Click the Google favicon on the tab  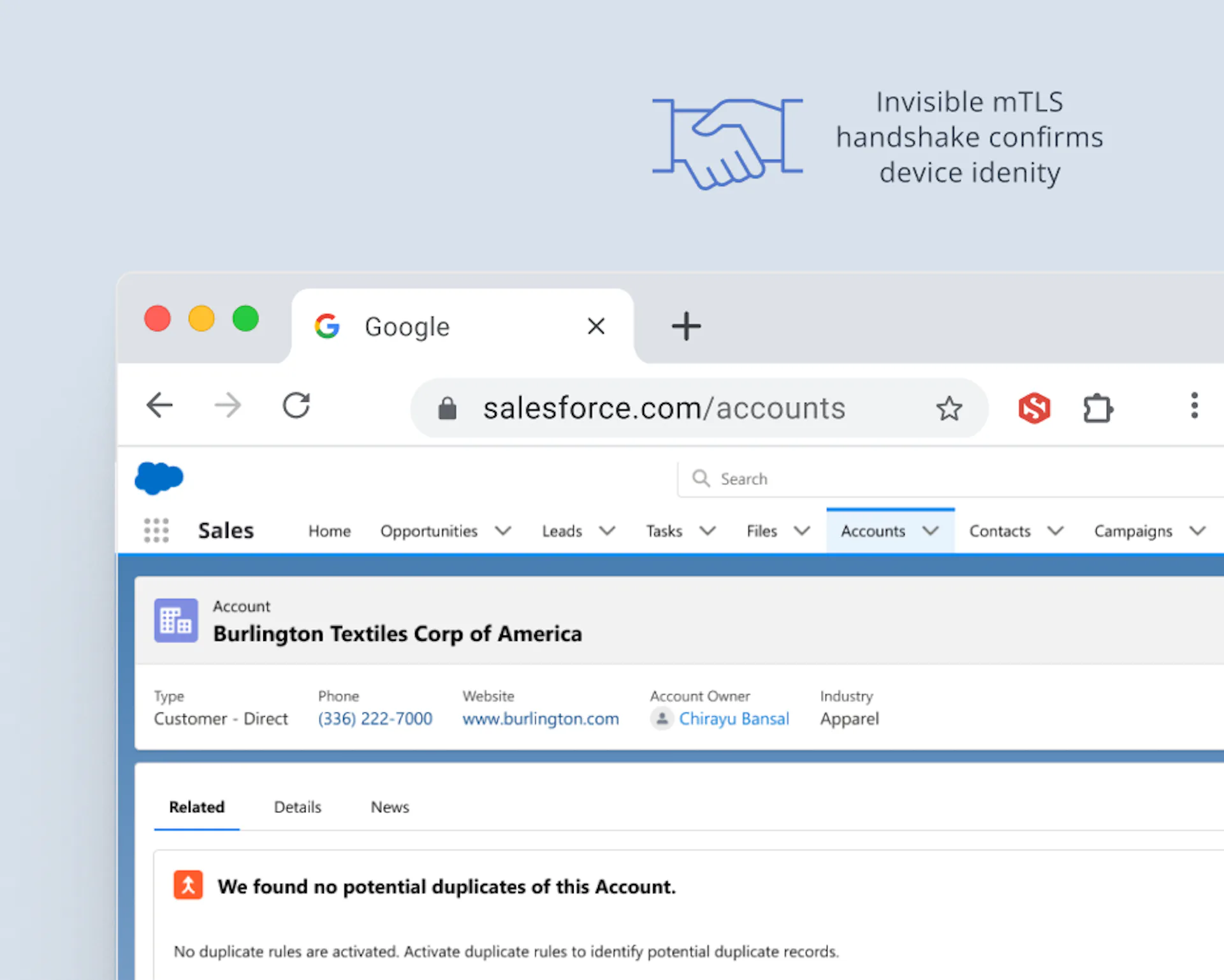327,326
